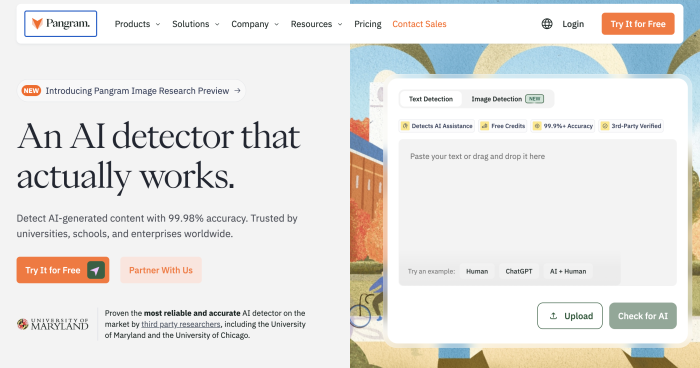Click the upload arrow icon on the Upload button

(x=553, y=316)
